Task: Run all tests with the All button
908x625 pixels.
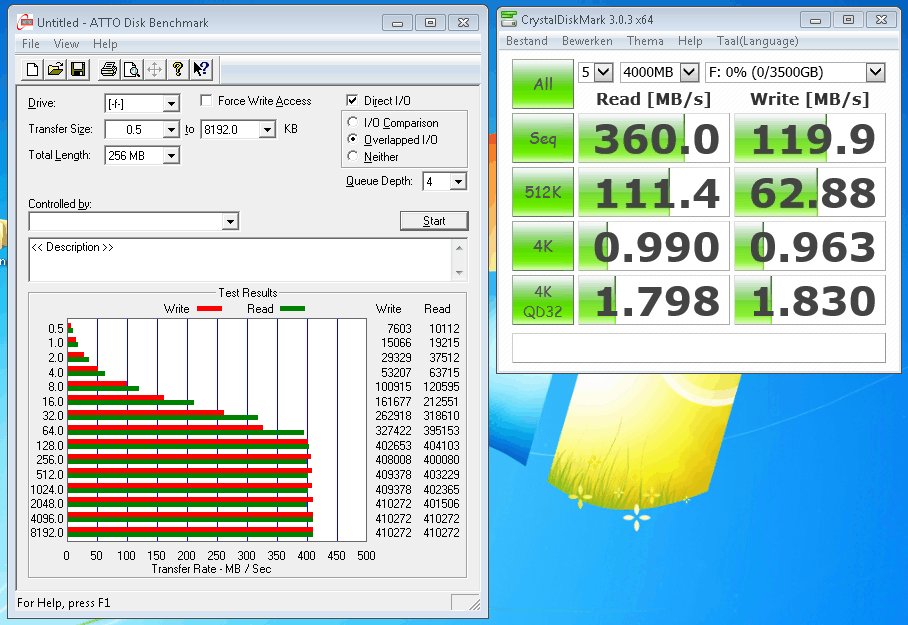Action: (x=542, y=84)
